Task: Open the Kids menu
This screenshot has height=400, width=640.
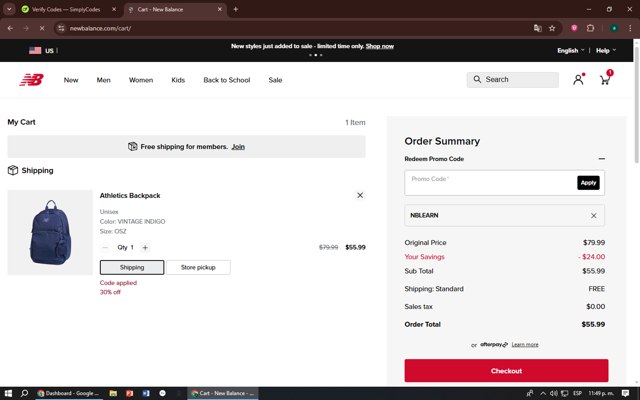Action: point(178,80)
